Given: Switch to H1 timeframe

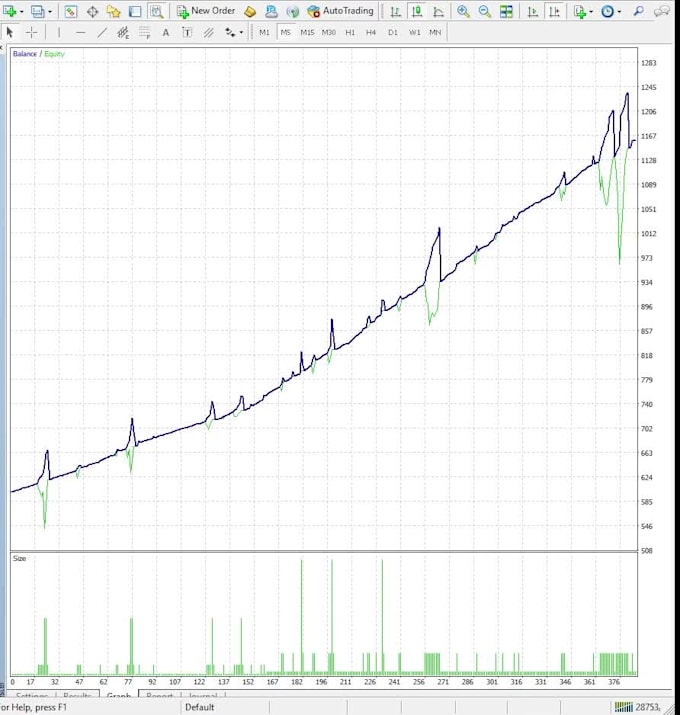Looking at the screenshot, I should [x=350, y=32].
